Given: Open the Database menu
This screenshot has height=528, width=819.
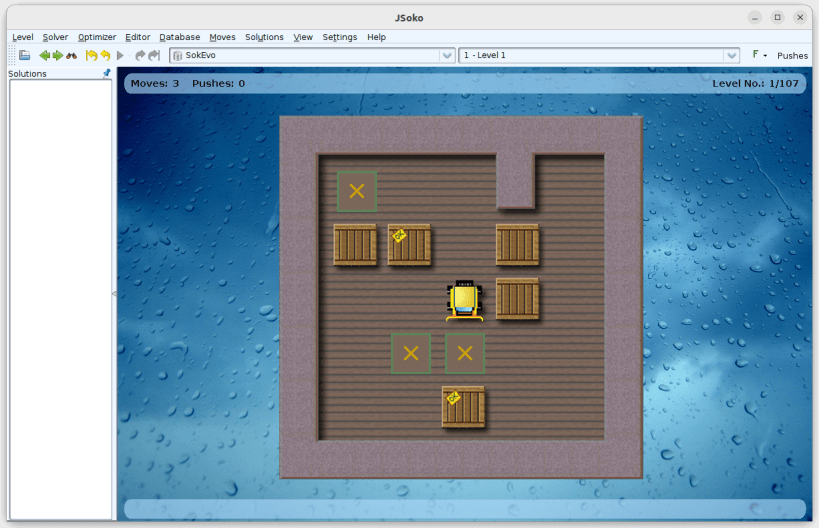Looking at the screenshot, I should [180, 37].
